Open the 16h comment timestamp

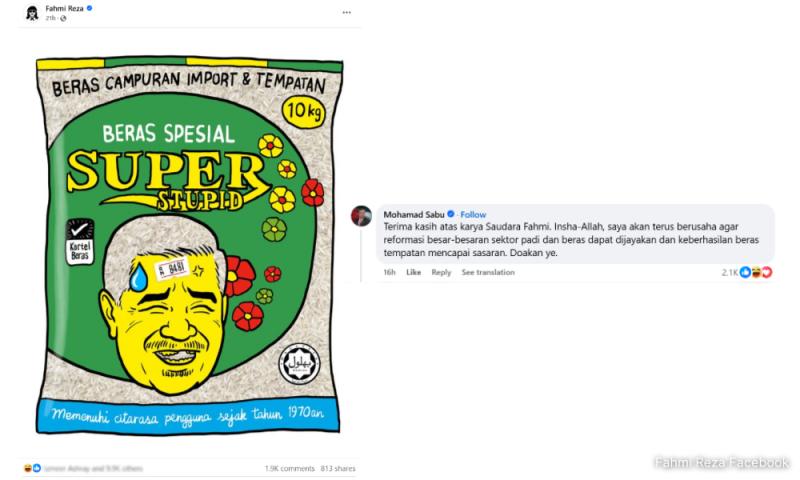click(389, 272)
